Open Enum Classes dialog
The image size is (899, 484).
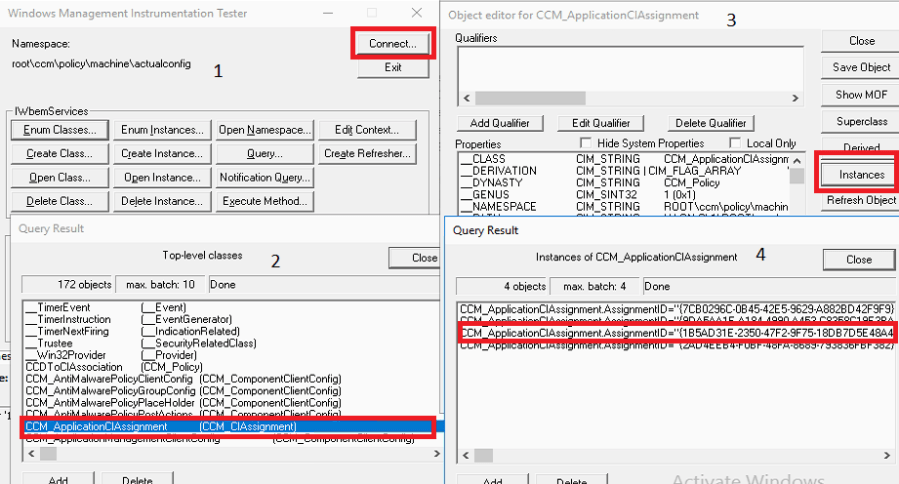tap(60, 130)
